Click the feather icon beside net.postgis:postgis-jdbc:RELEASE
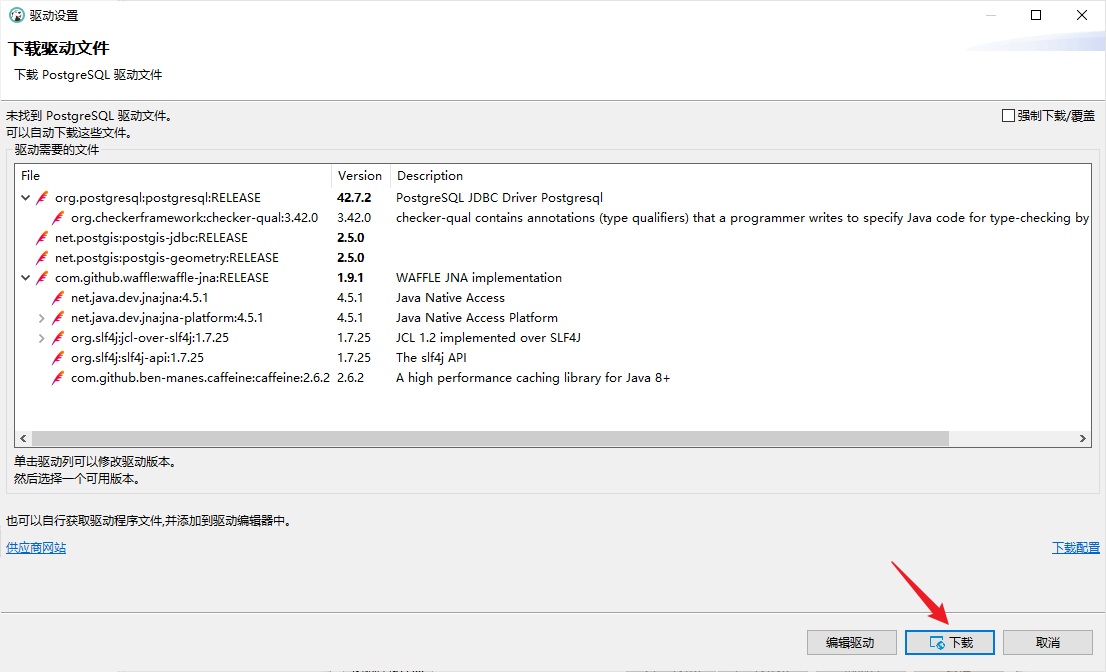1106x672 pixels. pyautogui.click(x=42, y=238)
